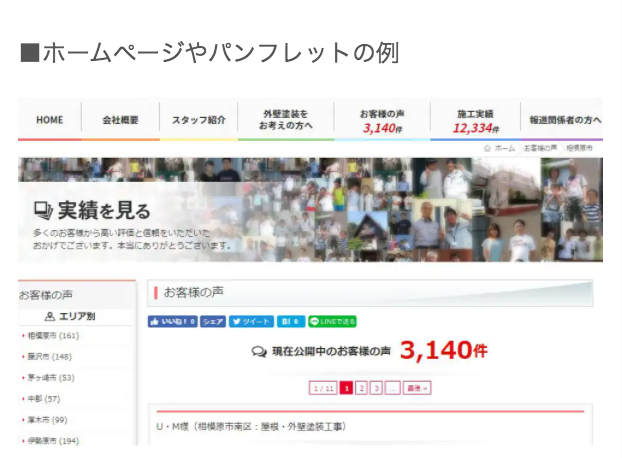Open the 厚木市 (99) area link
Viewport: 622px width, 458px height.
point(47,420)
